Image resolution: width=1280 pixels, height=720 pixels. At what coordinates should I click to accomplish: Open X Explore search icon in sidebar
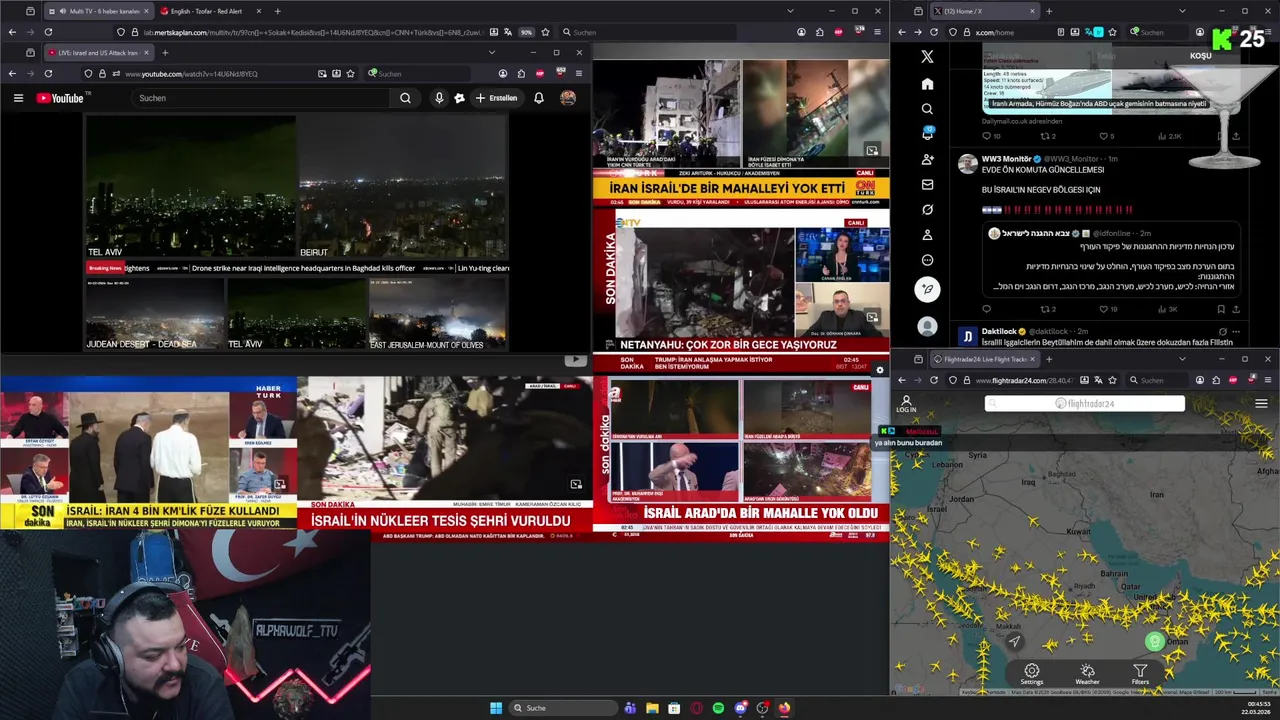pos(927,109)
